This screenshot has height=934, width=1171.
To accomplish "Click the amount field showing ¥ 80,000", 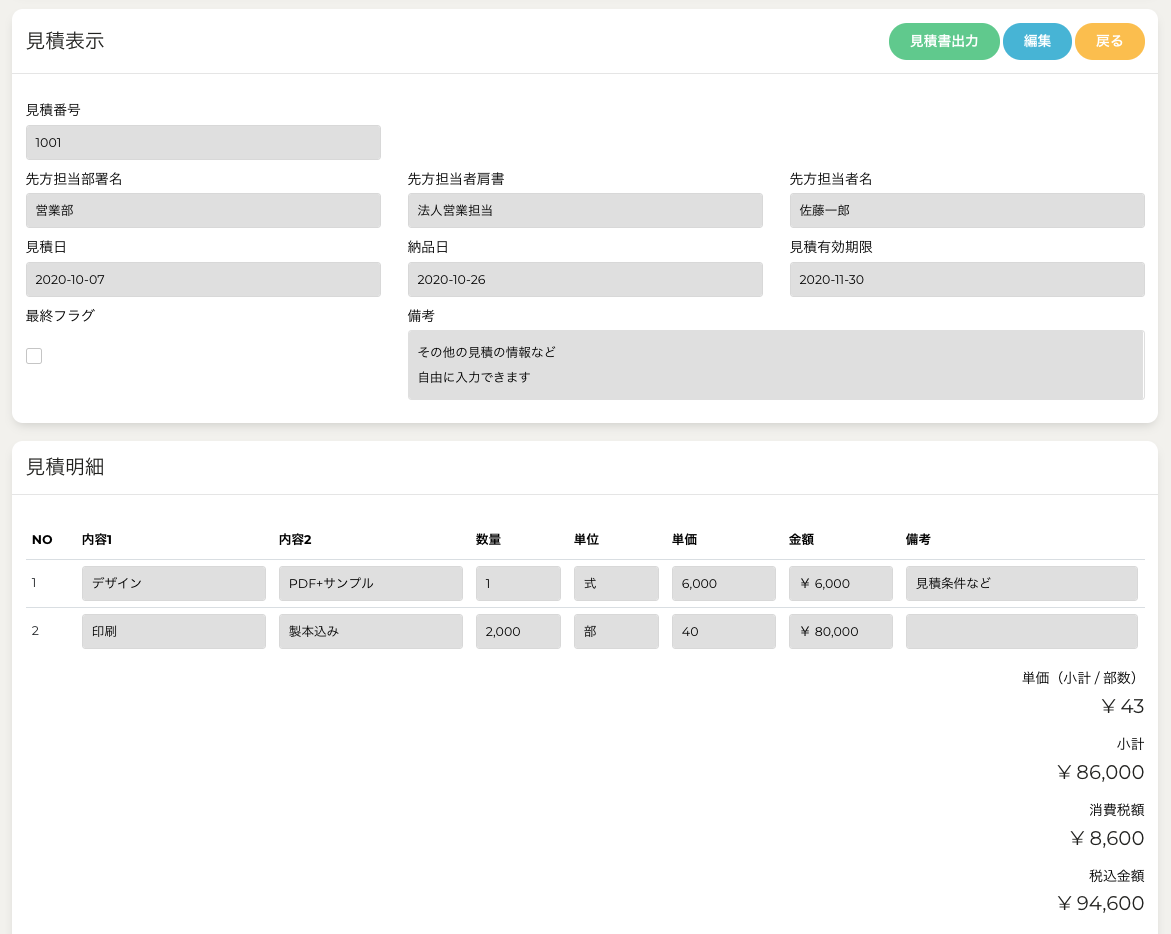I will click(x=841, y=632).
